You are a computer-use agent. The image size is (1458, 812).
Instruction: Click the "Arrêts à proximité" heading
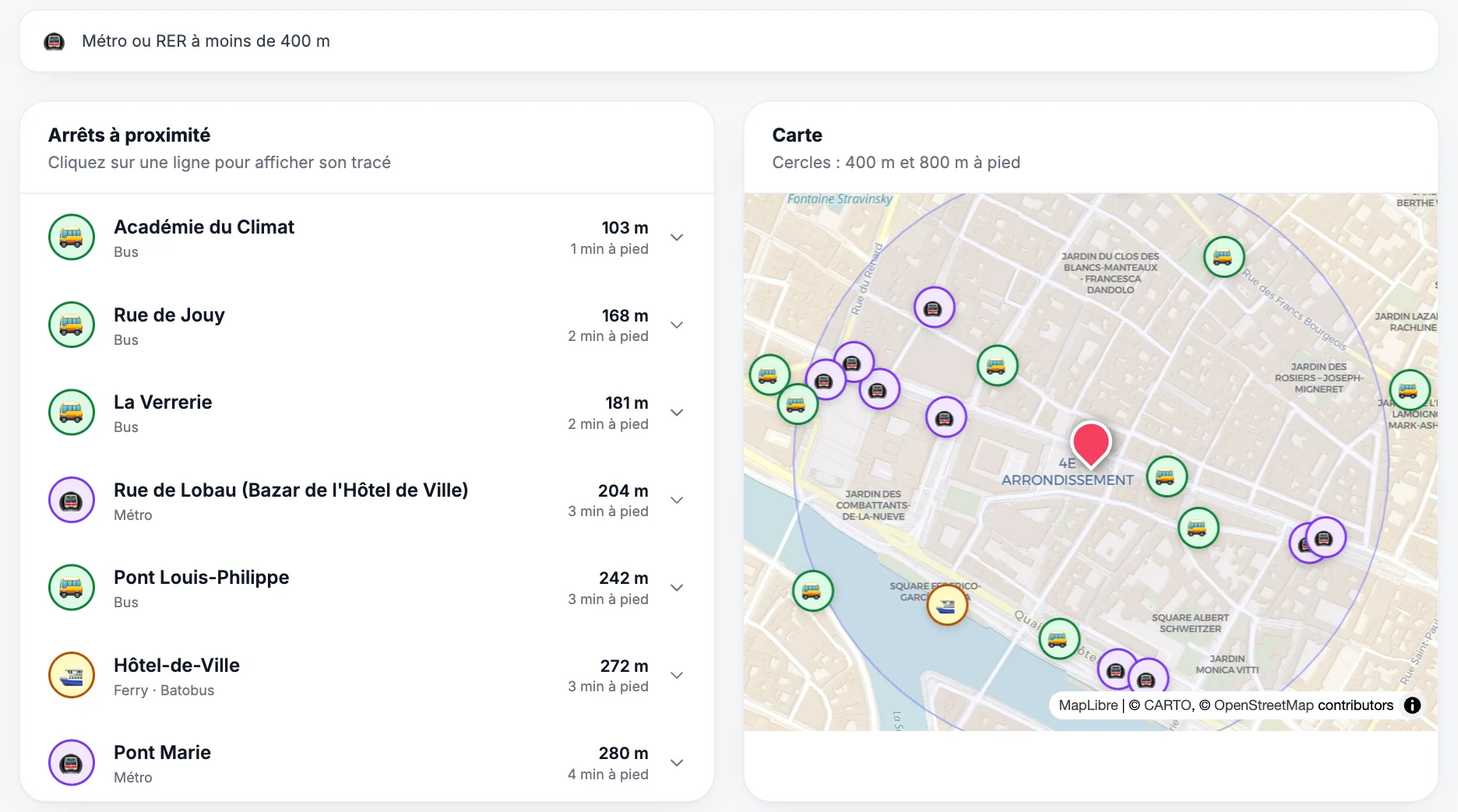coord(129,135)
